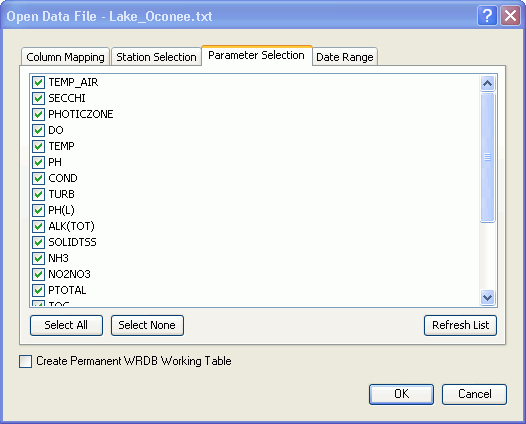
Task: Click the scrollbar down arrow
Action: (487, 297)
